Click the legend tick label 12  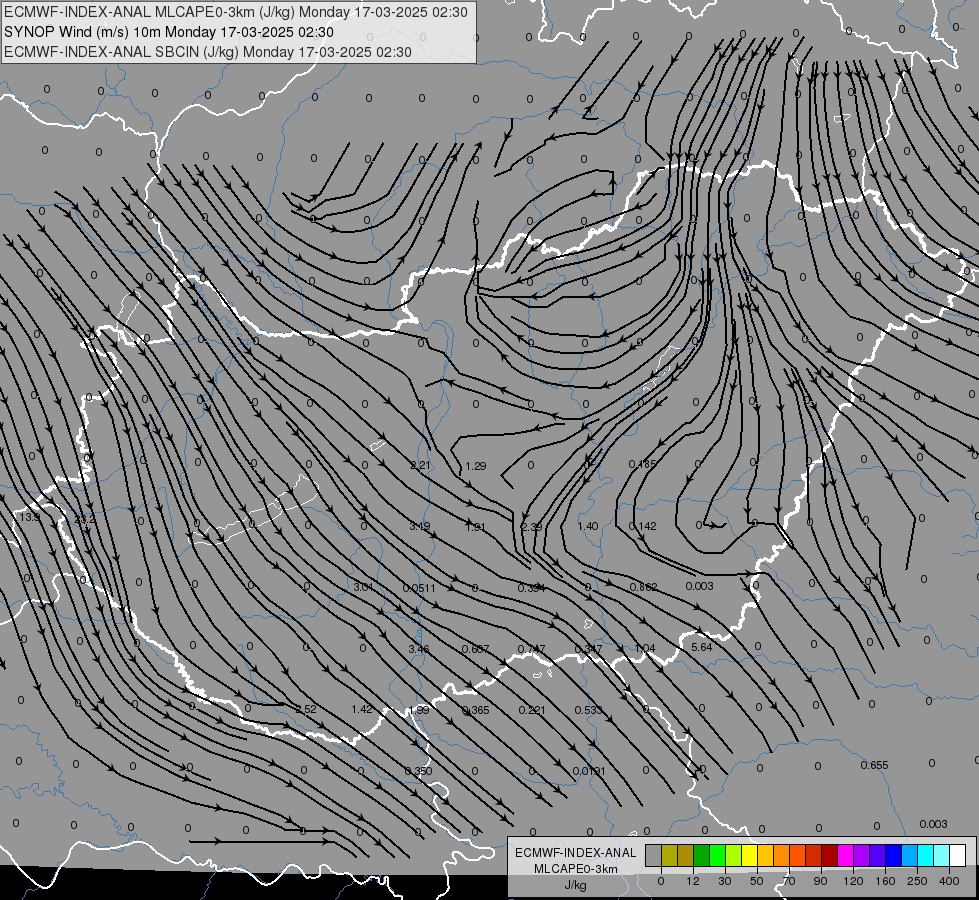(693, 881)
